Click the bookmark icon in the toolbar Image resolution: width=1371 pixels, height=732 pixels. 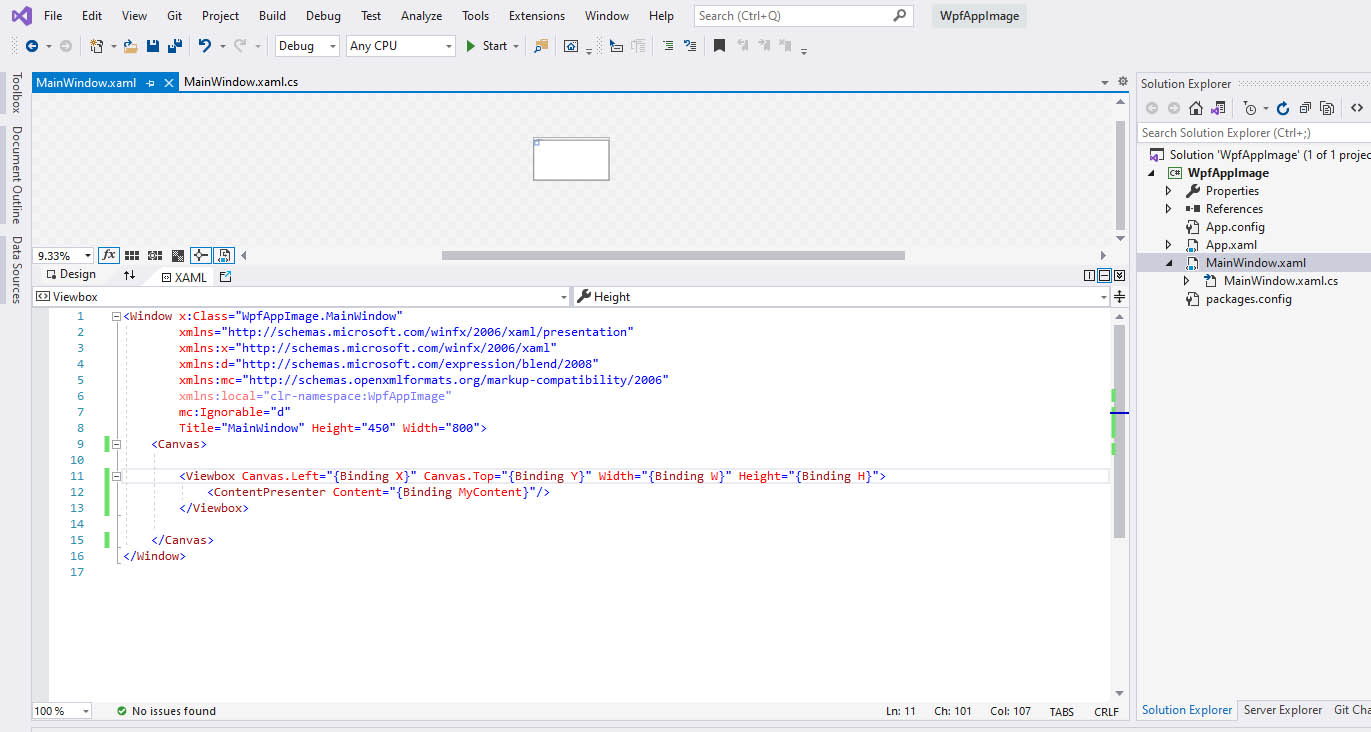tap(719, 46)
